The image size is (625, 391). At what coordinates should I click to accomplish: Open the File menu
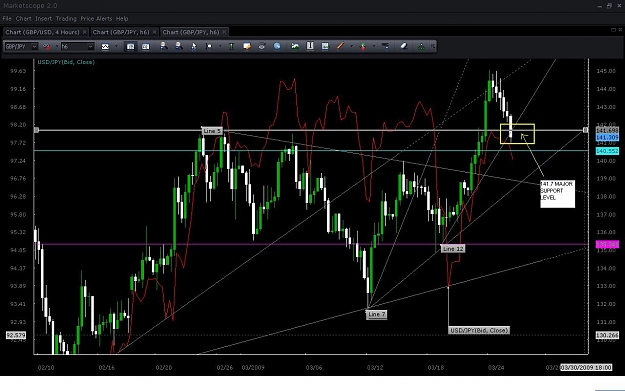pos(7,19)
